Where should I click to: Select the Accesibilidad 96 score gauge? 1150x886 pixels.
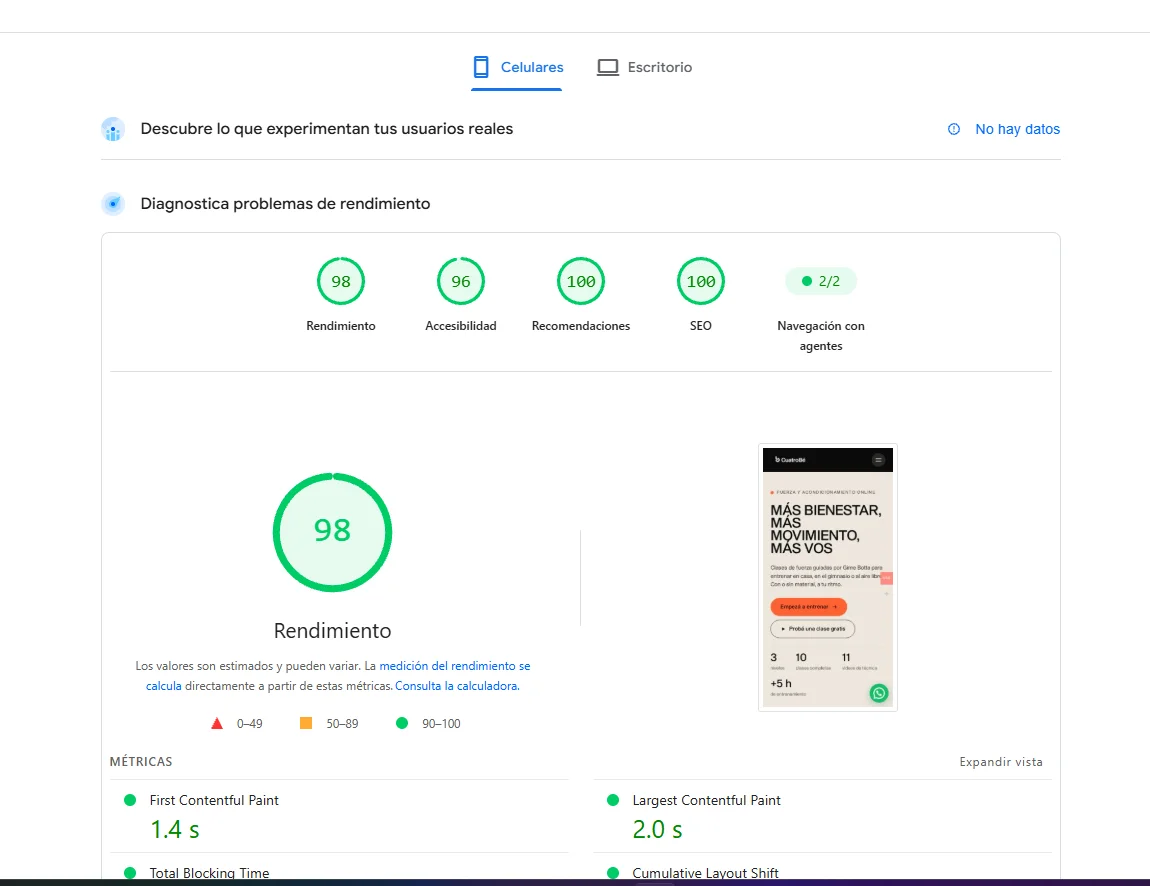pyautogui.click(x=461, y=281)
